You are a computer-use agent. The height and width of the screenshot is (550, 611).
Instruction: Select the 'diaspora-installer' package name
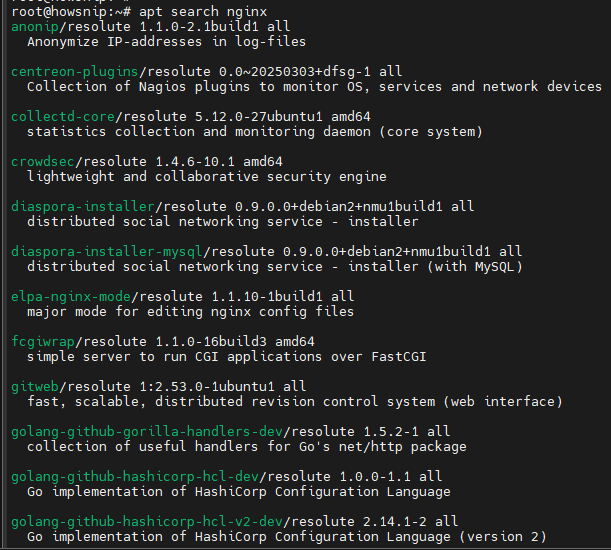83,207
